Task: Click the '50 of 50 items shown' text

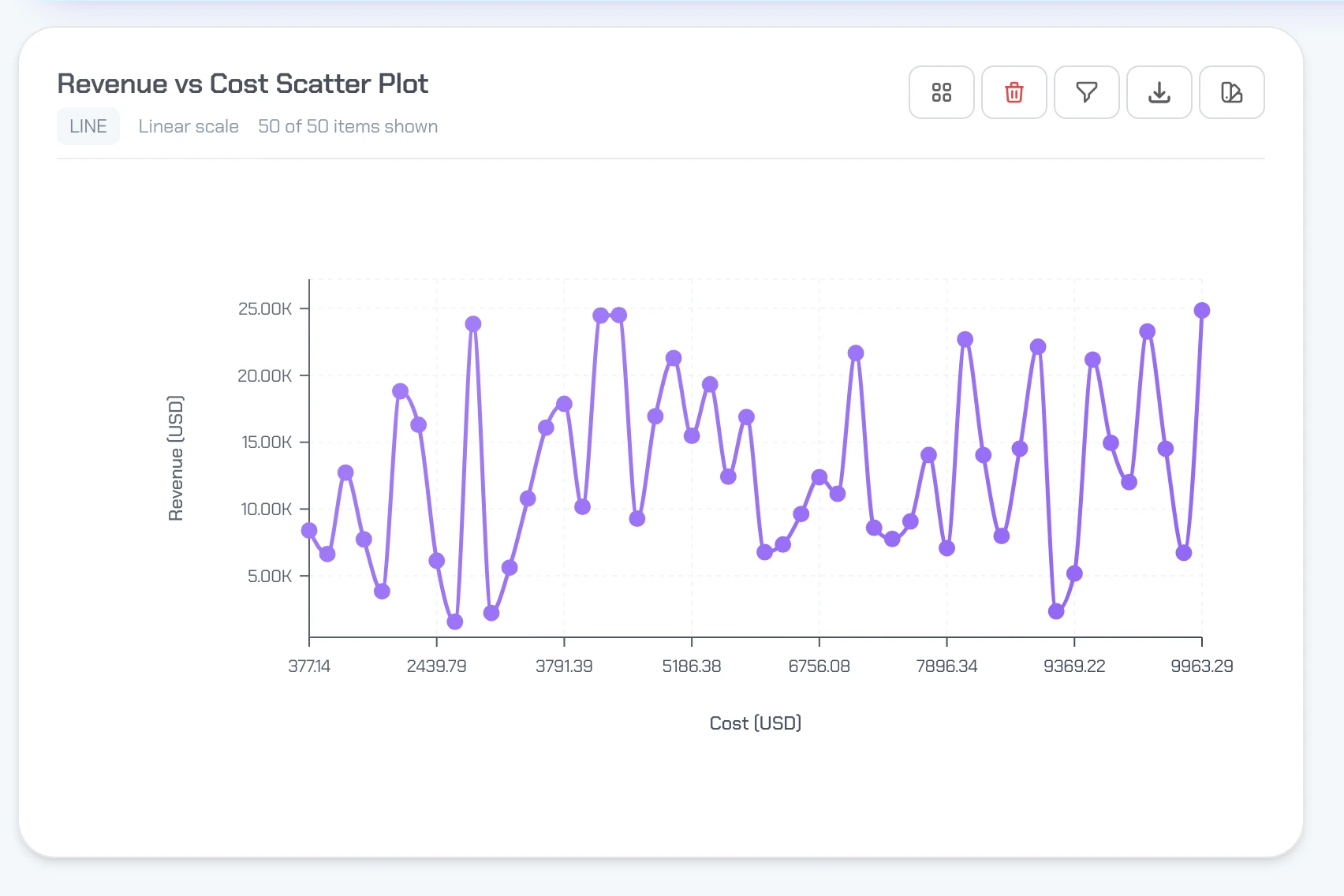Action: (x=348, y=126)
